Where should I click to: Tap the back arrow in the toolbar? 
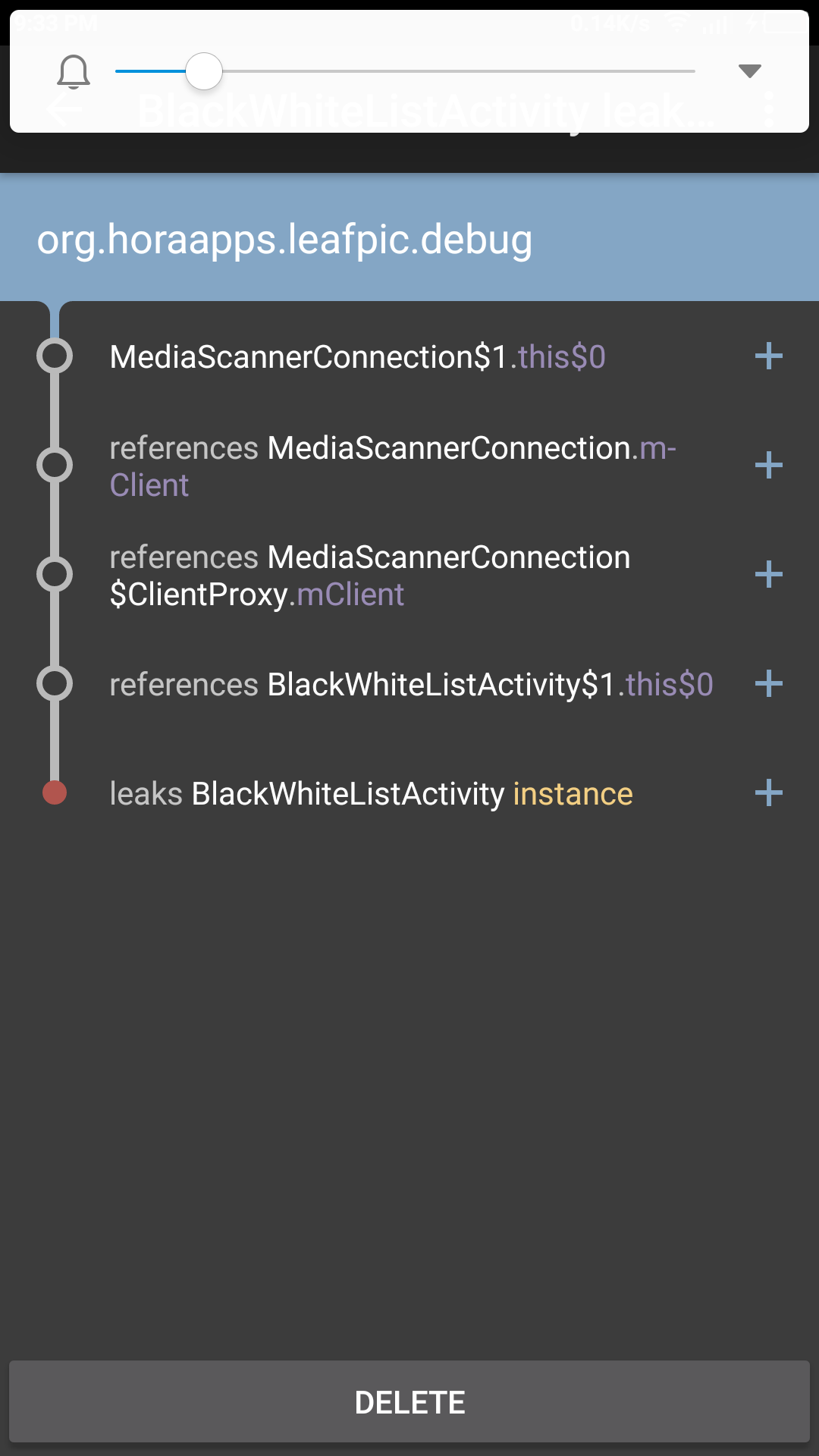click(64, 110)
